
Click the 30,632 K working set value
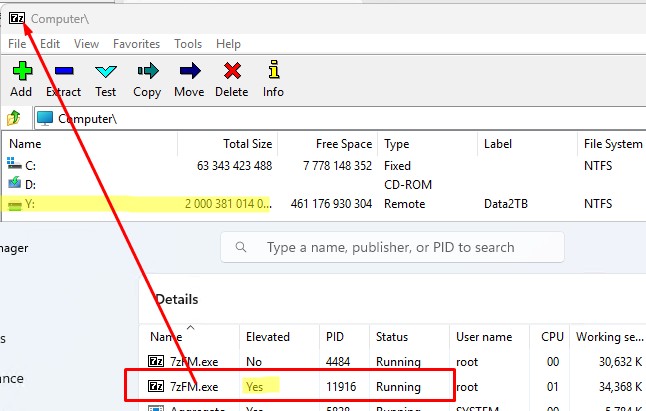(x=620, y=362)
